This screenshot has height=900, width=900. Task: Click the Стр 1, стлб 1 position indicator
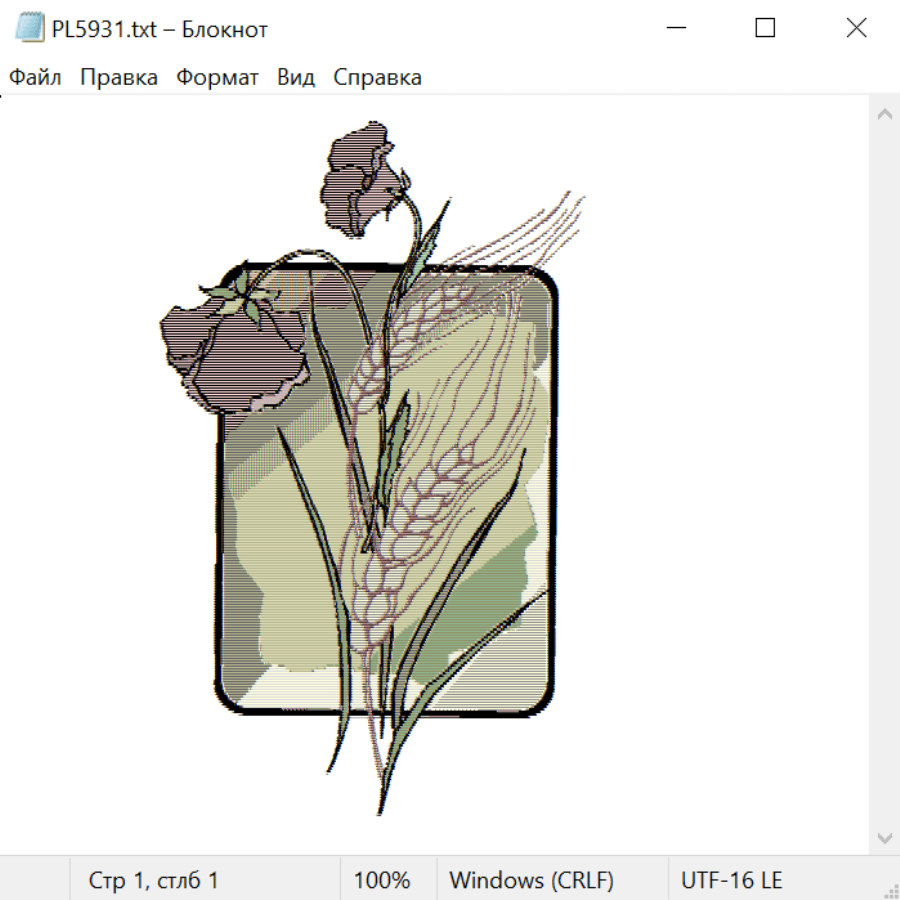pos(153,880)
